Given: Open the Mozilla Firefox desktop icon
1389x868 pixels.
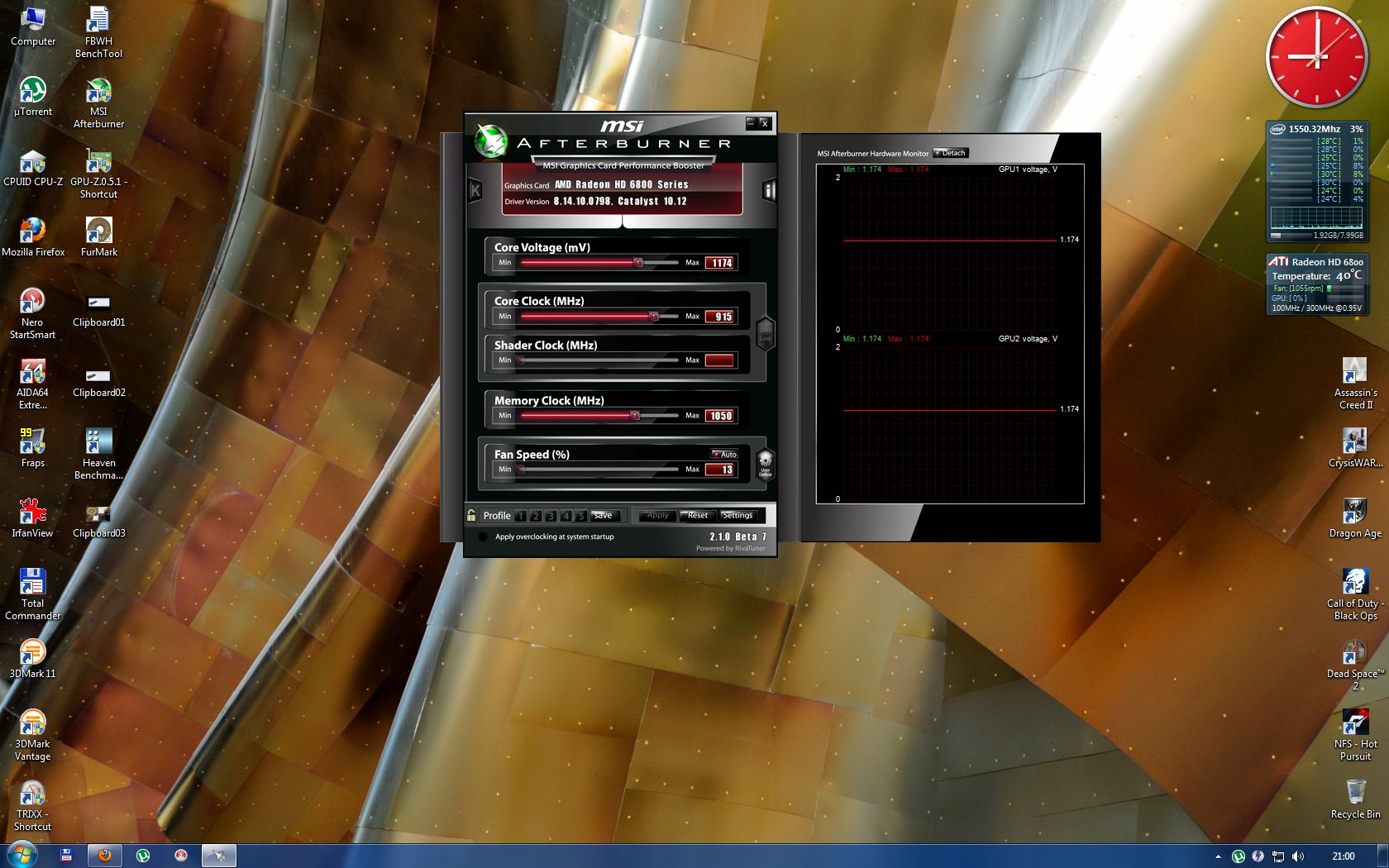Looking at the screenshot, I should click(33, 237).
